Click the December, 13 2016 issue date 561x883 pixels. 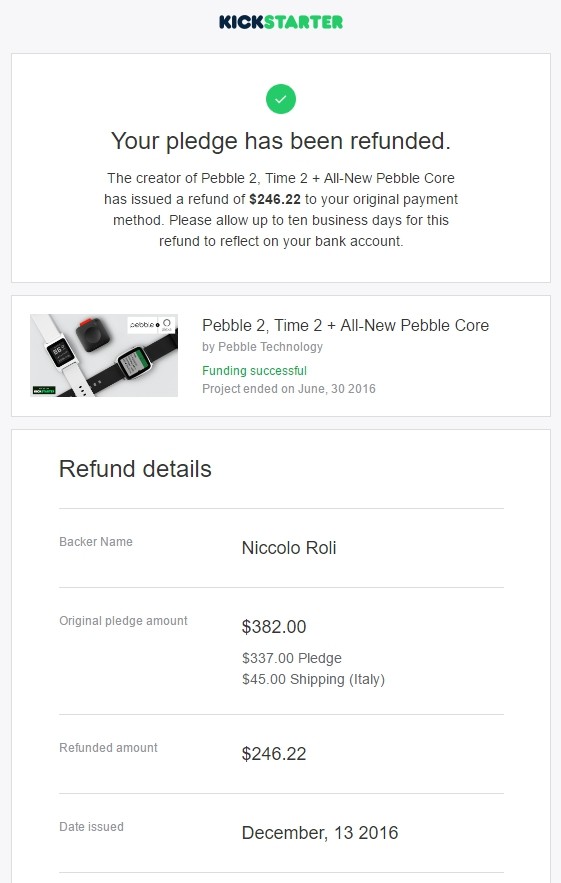[x=320, y=833]
